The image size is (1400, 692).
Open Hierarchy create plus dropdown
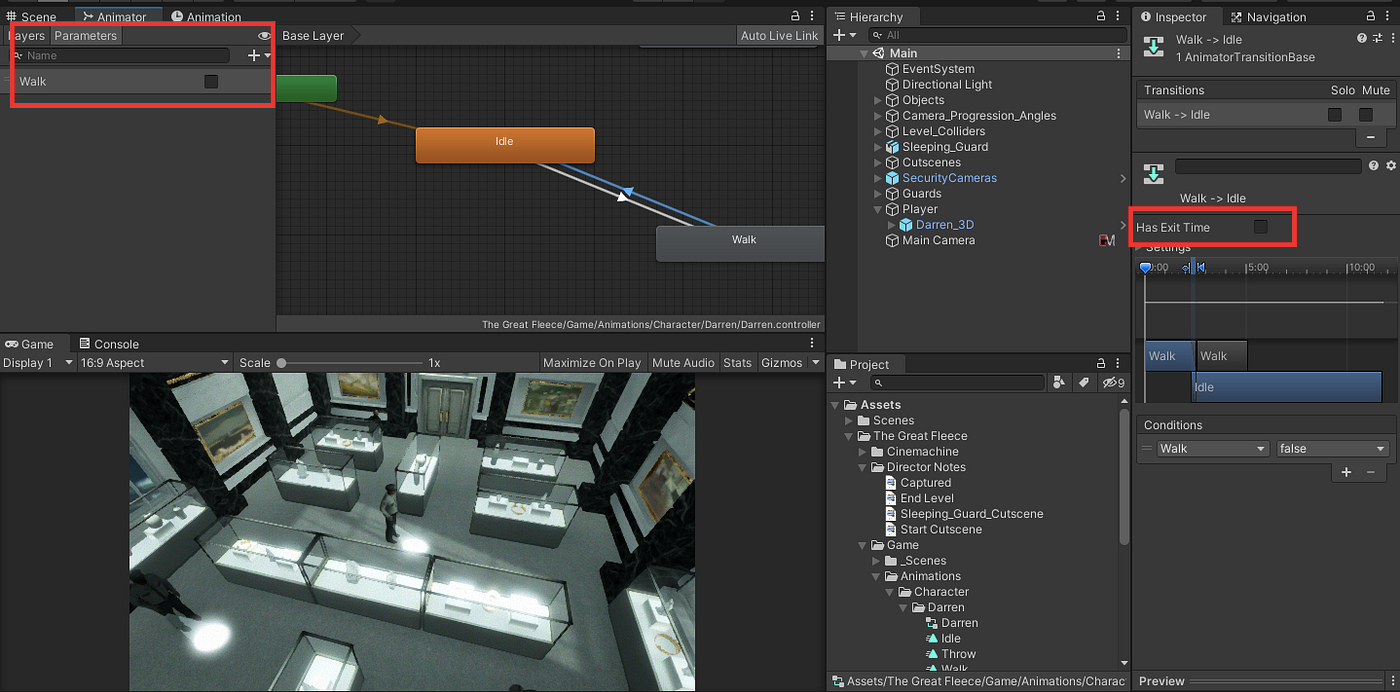[x=845, y=35]
